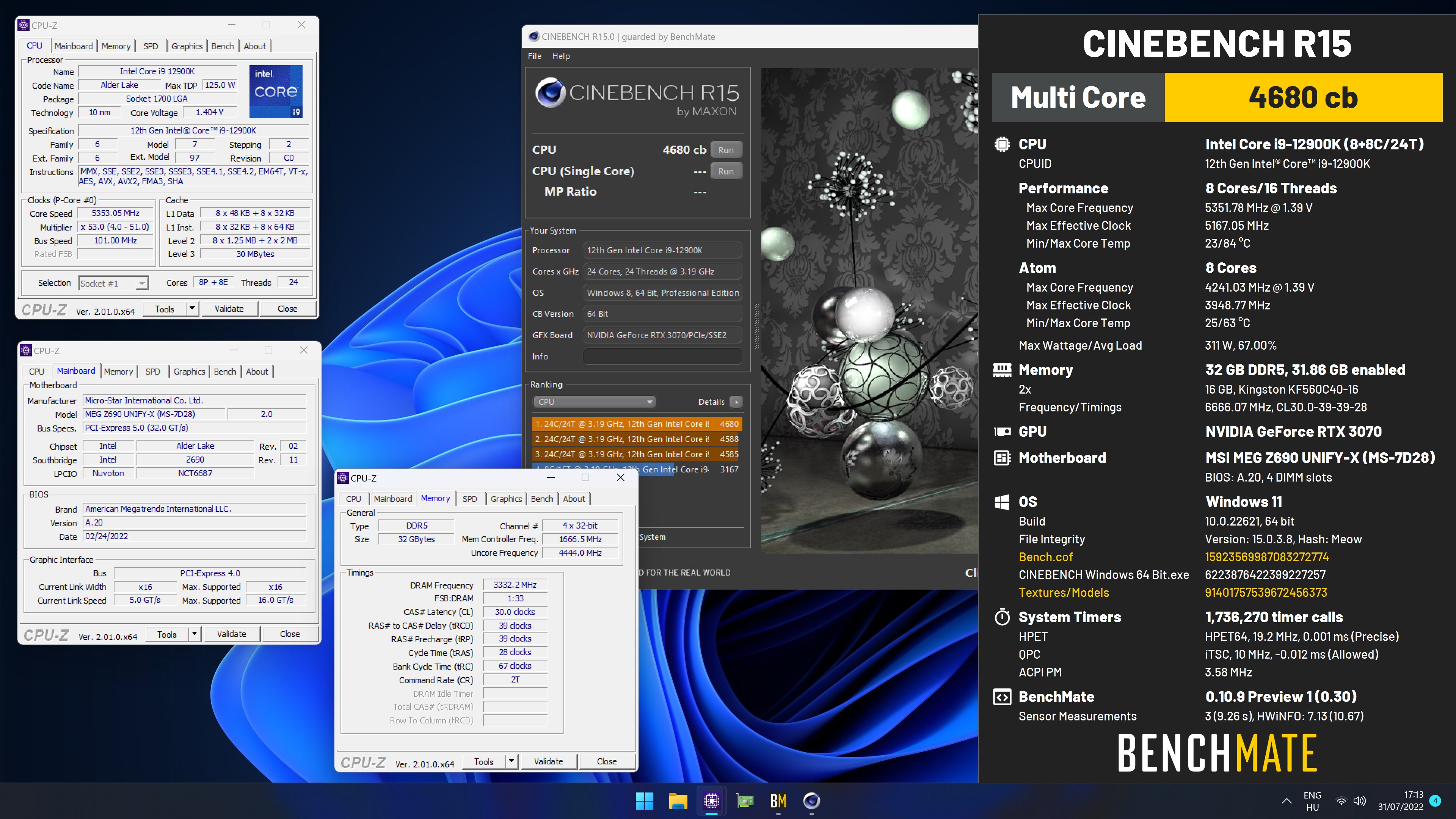Select ranking entry scoring 4680

pyautogui.click(x=637, y=424)
